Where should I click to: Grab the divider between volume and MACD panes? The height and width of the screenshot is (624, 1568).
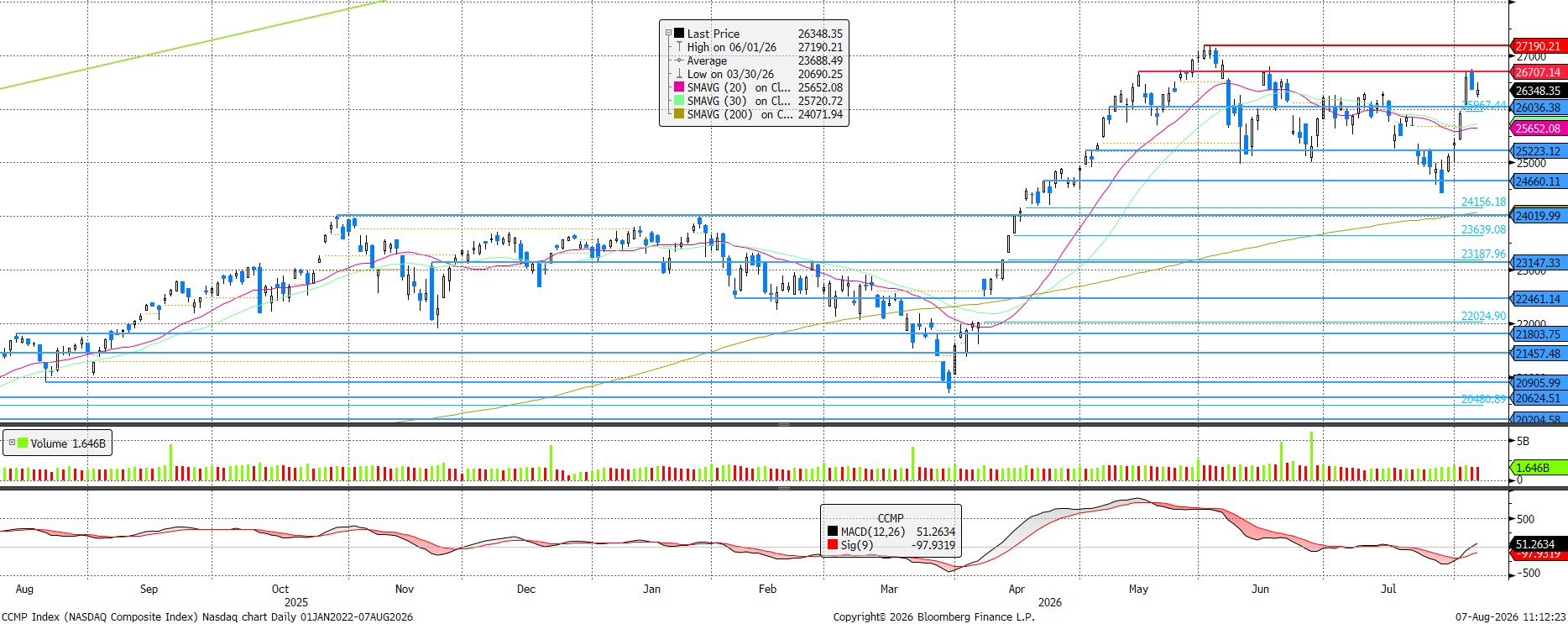point(783,488)
